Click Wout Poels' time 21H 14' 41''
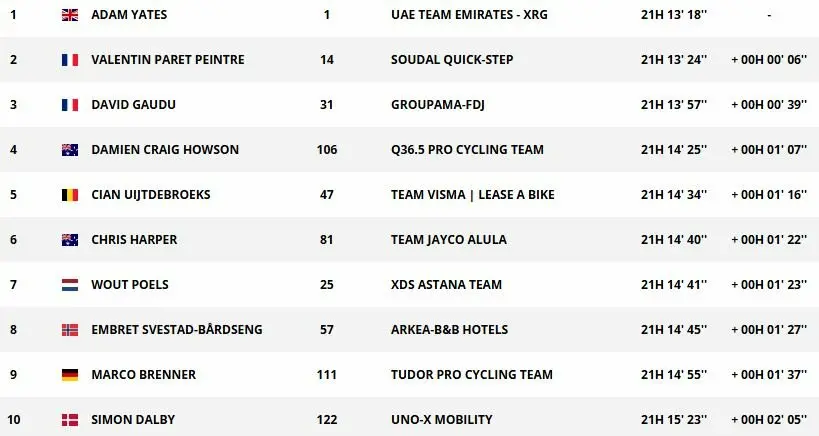Image resolution: width=819 pixels, height=436 pixels. point(674,285)
